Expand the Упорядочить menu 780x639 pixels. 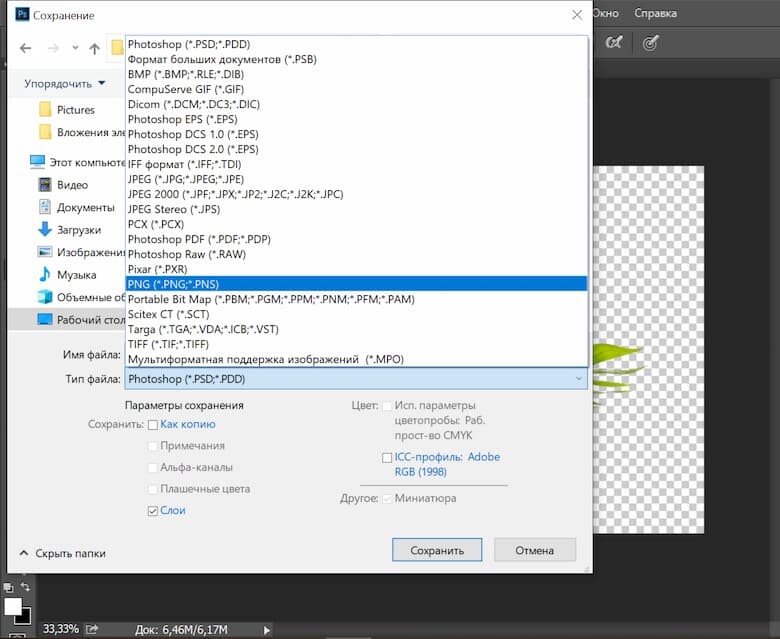click(x=65, y=84)
